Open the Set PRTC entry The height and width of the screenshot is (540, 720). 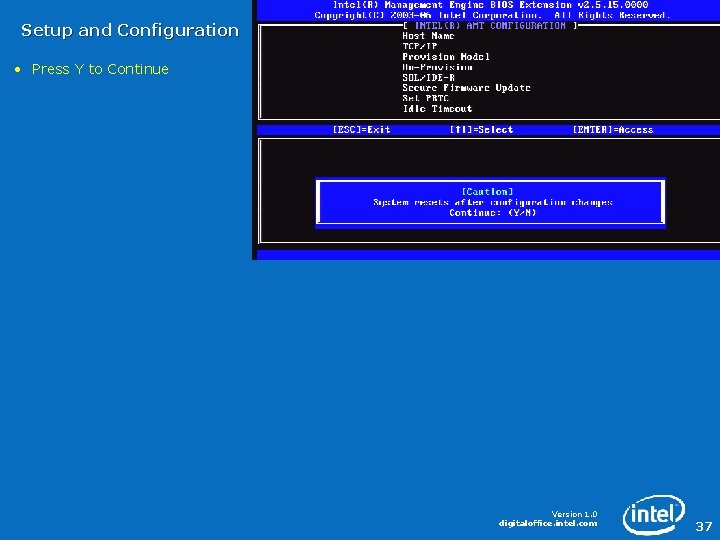coord(425,98)
